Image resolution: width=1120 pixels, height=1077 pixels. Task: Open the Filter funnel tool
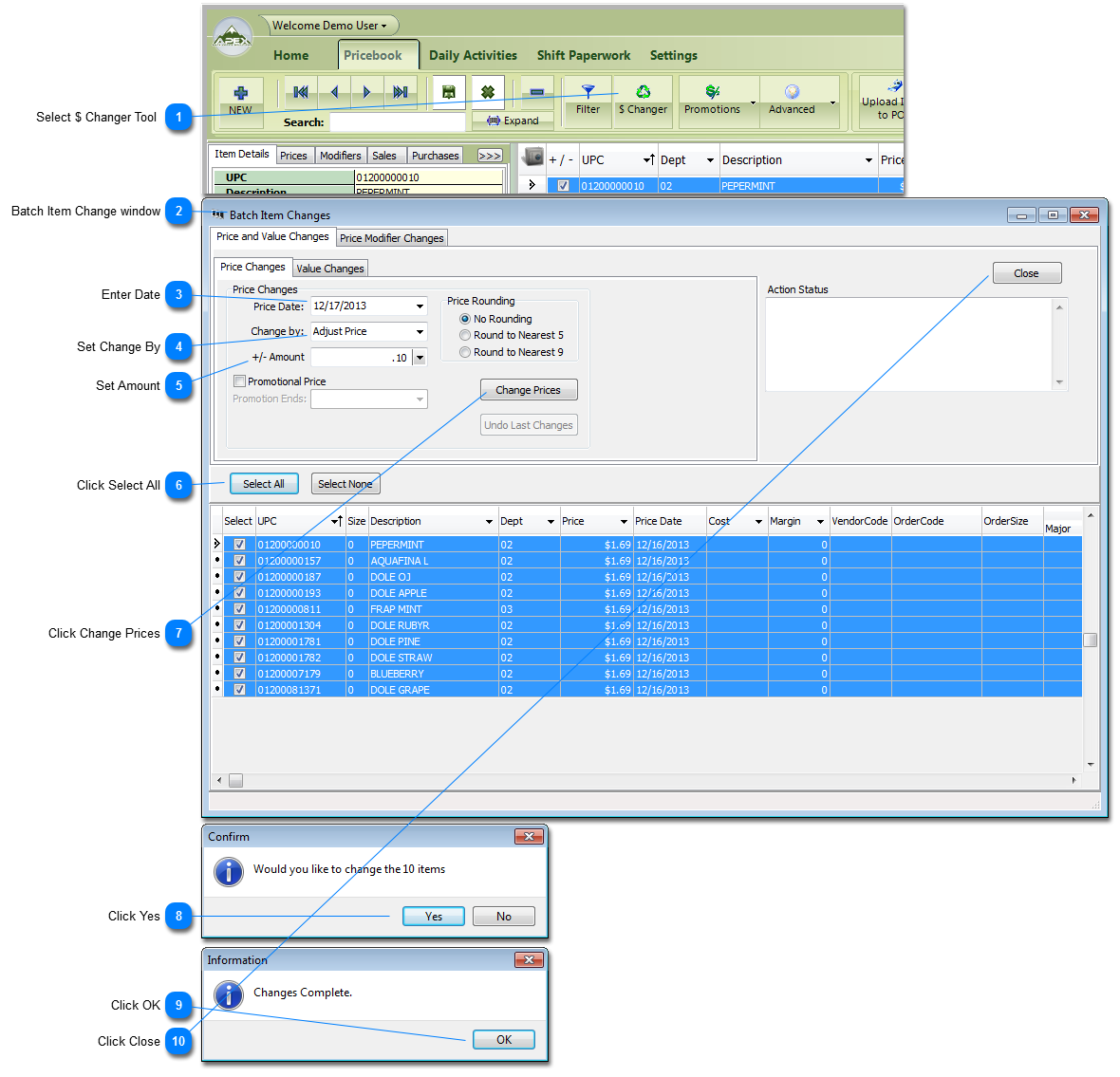(x=588, y=92)
